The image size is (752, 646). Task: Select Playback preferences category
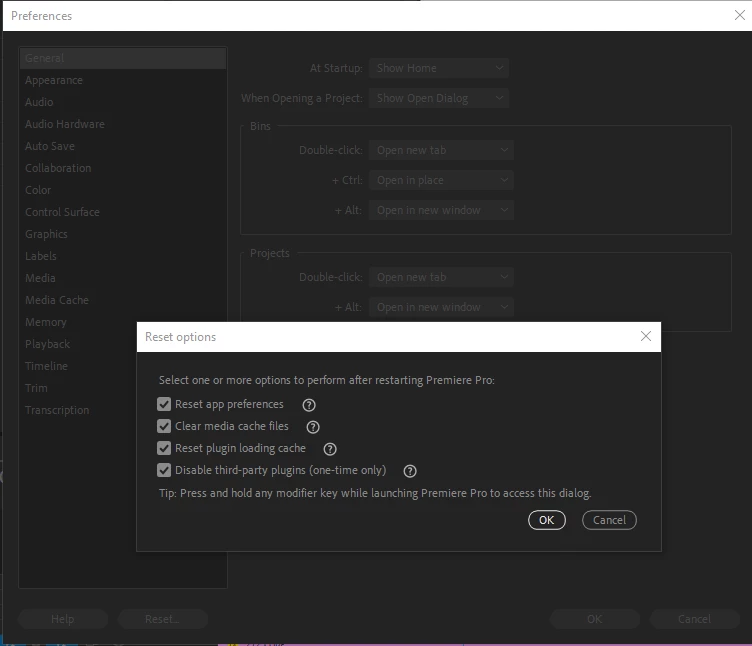(78, 344)
